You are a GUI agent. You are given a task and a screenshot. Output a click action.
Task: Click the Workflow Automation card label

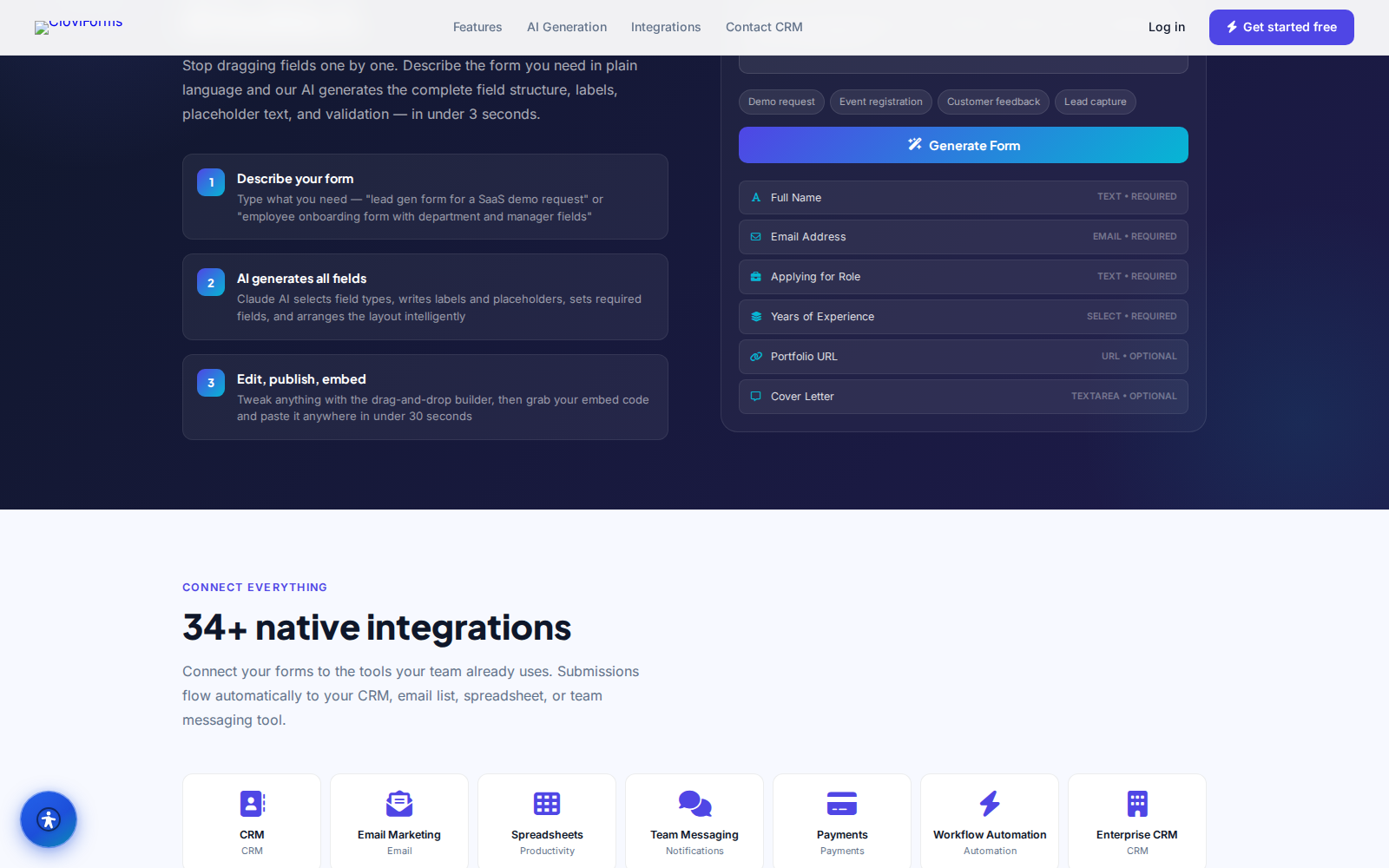[x=990, y=835]
